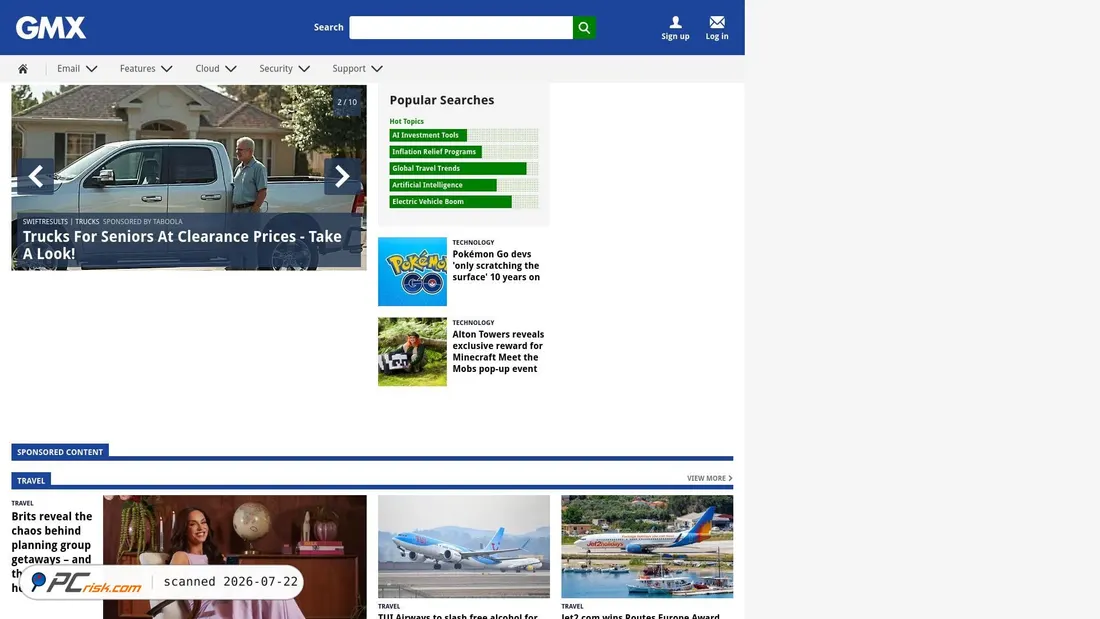
Task: Focus the Search text field
Action: click(461, 27)
